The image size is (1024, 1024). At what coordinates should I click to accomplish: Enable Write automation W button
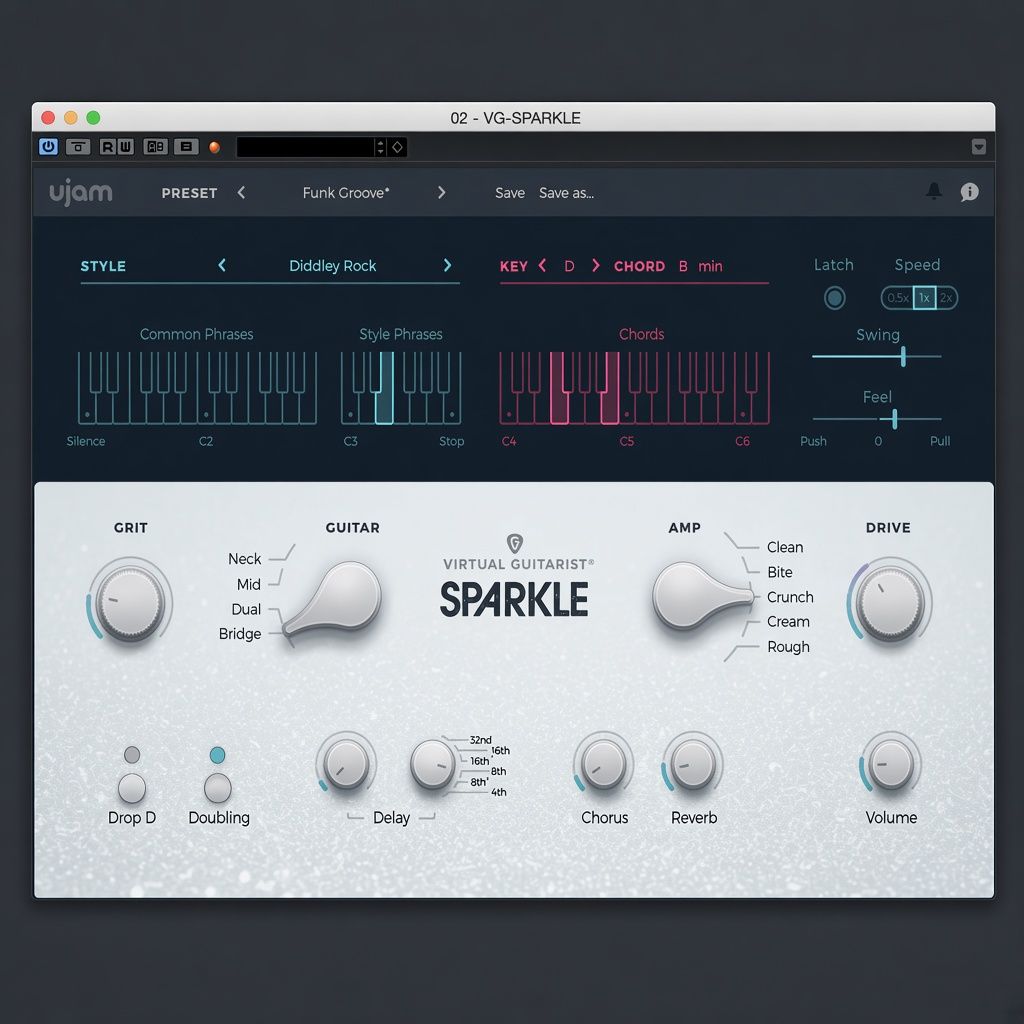(125, 147)
